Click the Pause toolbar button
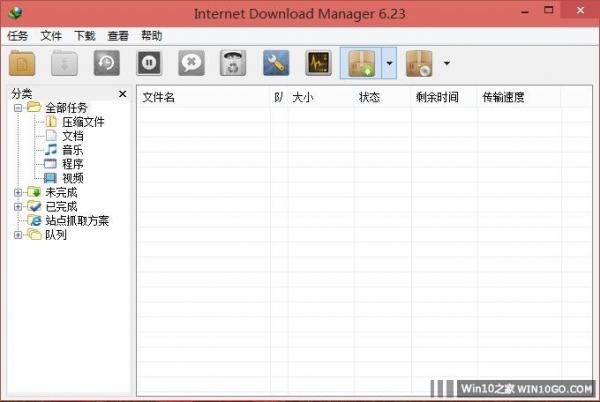600x402 pixels. click(149, 63)
